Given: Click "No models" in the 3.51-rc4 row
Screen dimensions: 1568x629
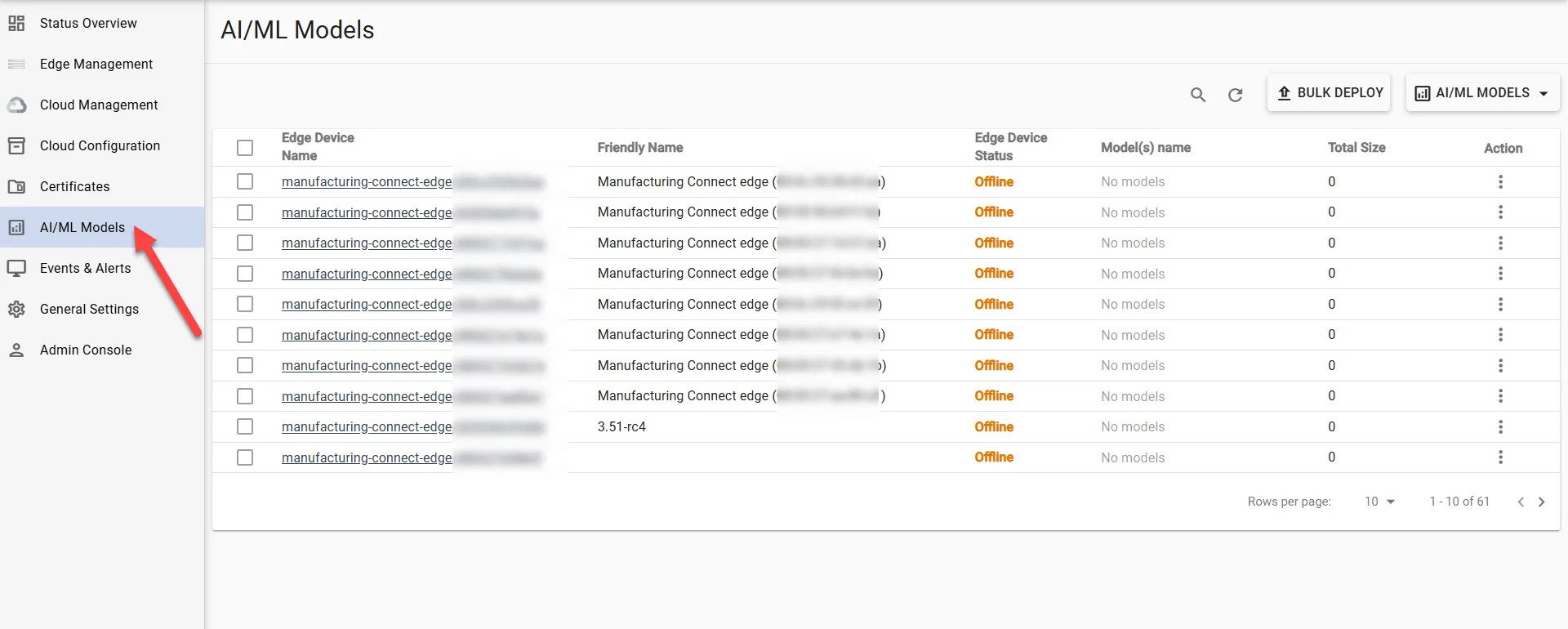Looking at the screenshot, I should pos(1133,426).
